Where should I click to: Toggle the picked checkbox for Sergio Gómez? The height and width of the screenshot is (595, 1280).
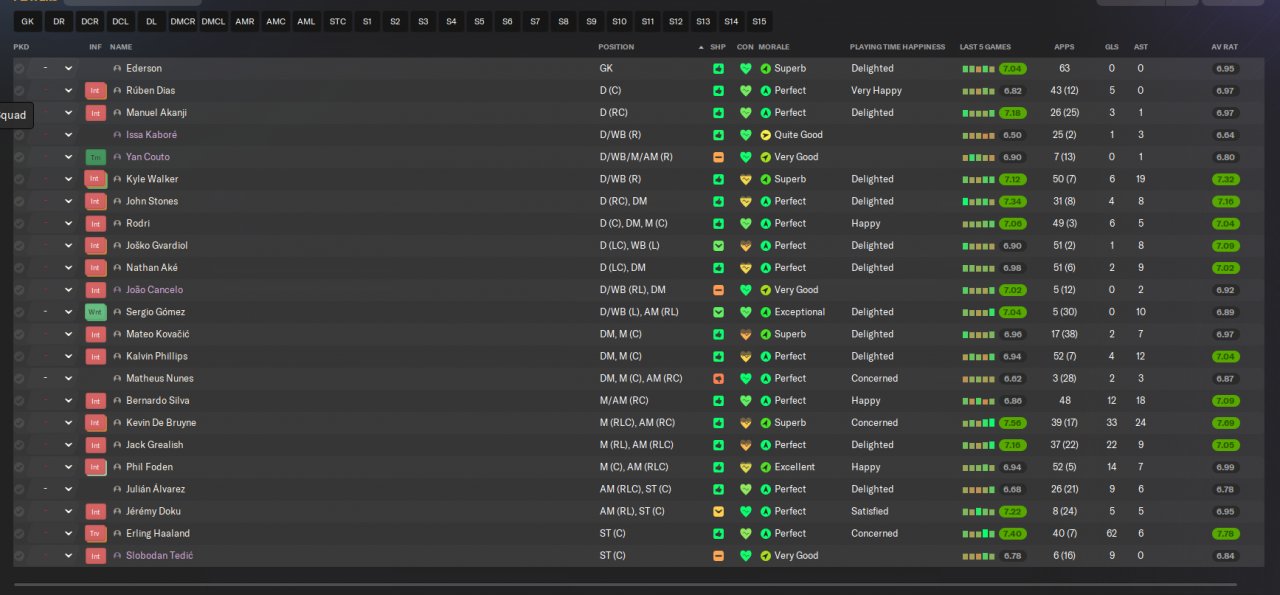19,312
